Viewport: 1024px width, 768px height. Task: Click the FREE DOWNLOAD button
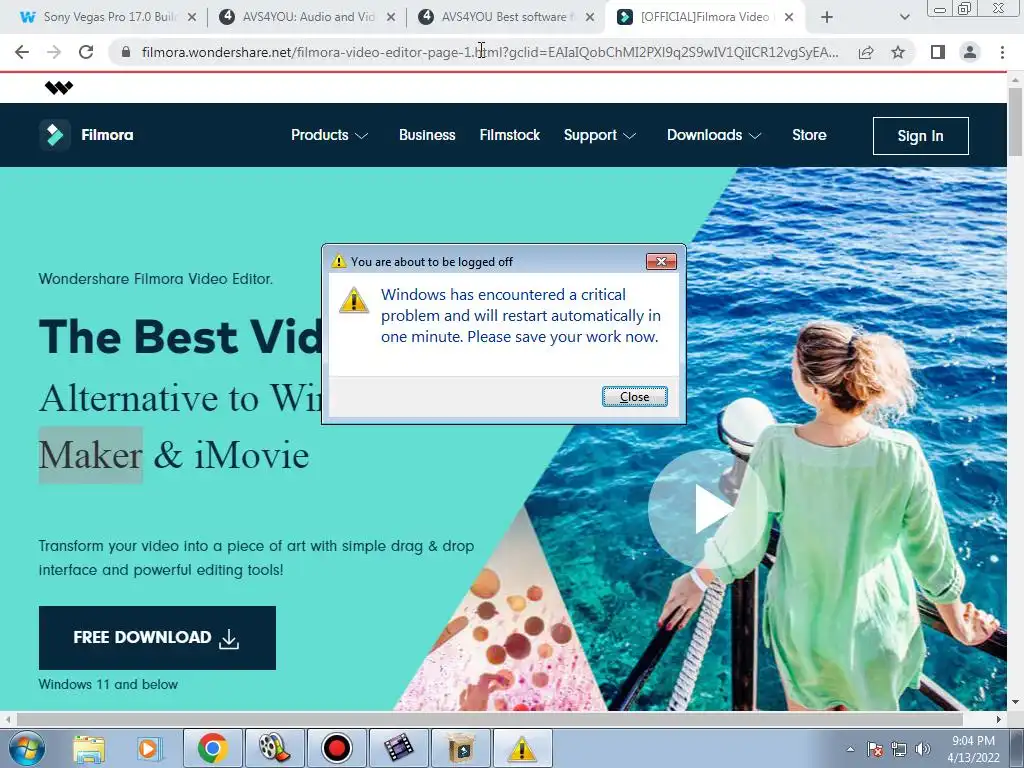(157, 637)
